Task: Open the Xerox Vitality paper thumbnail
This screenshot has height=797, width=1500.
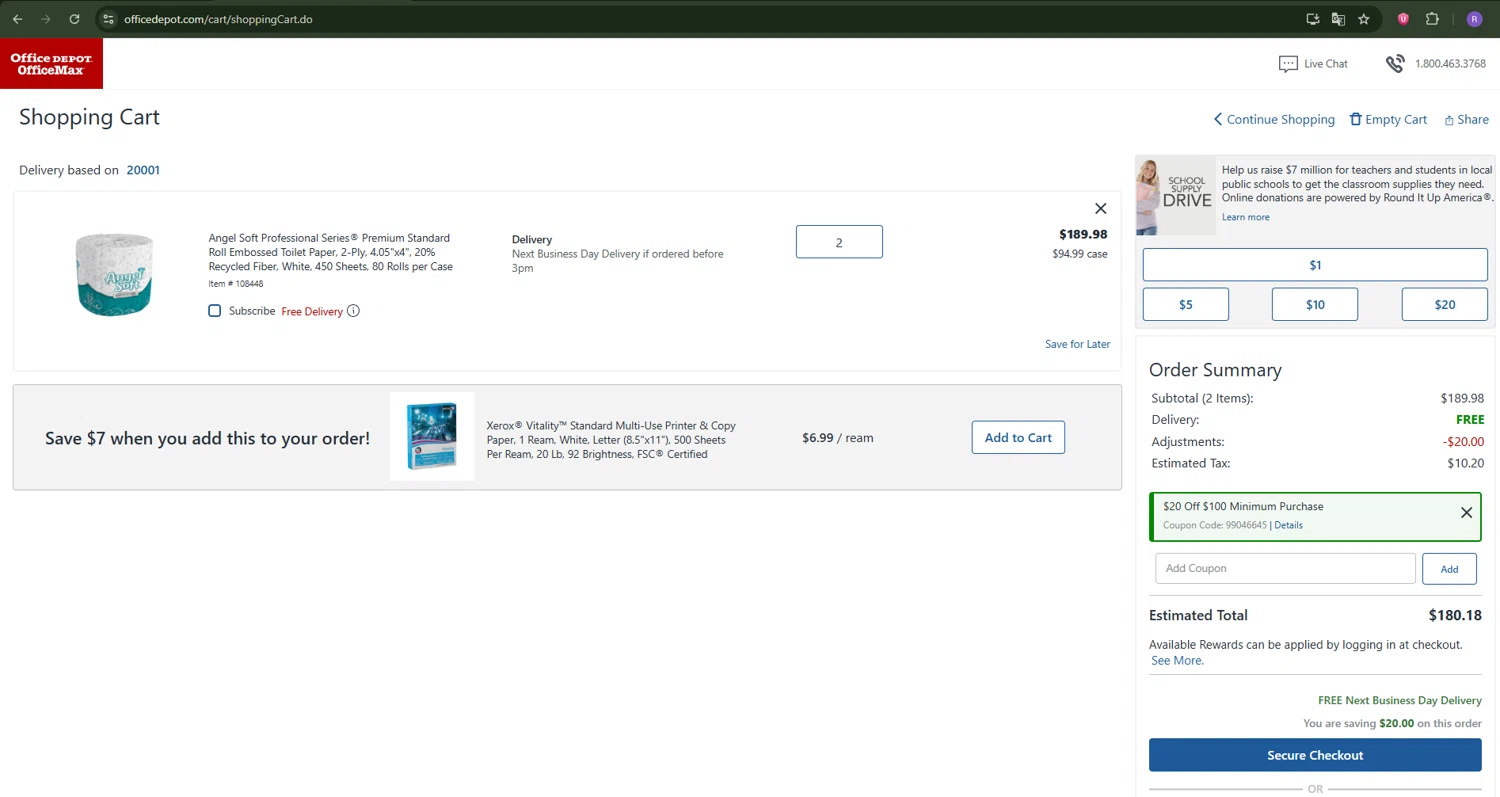Action: [x=432, y=436]
